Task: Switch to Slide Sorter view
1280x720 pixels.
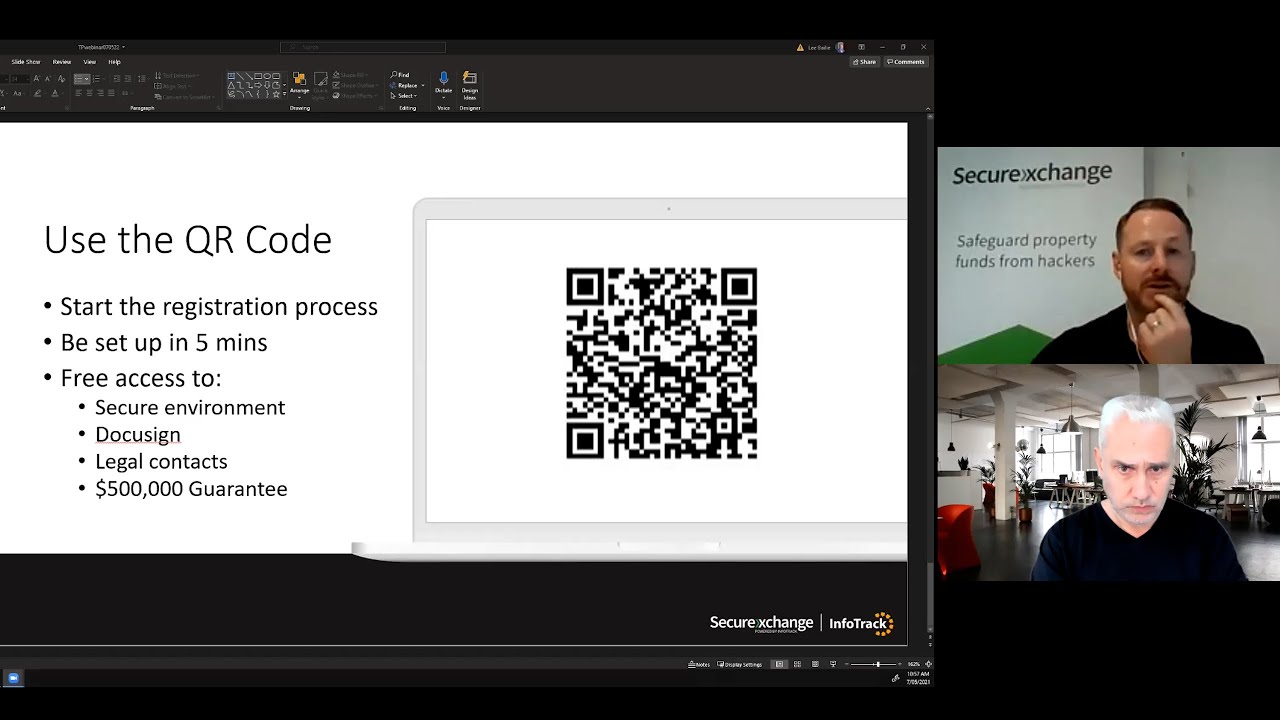Action: coord(797,664)
